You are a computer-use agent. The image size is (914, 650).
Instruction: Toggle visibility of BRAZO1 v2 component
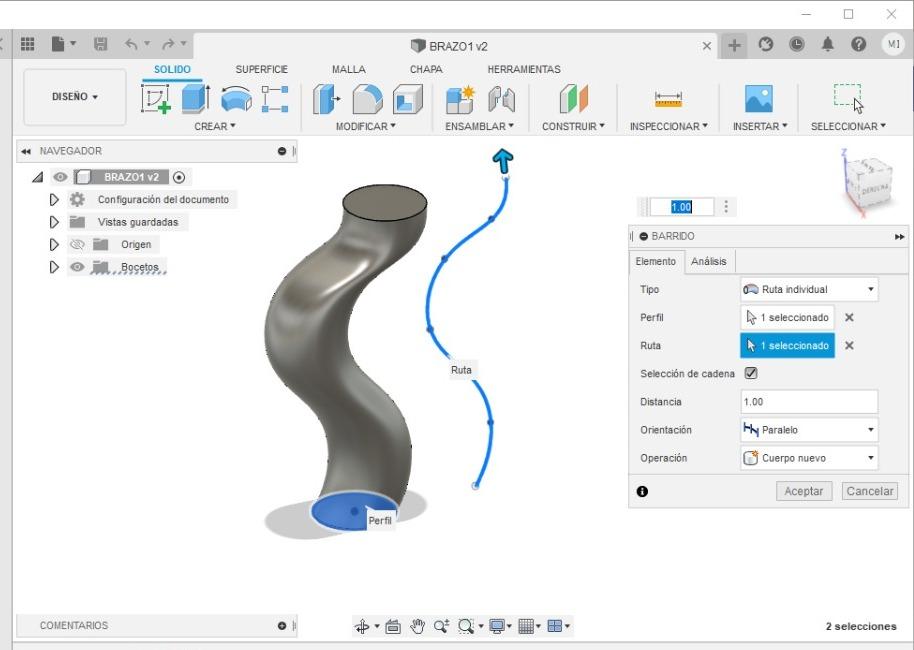[x=60, y=177]
